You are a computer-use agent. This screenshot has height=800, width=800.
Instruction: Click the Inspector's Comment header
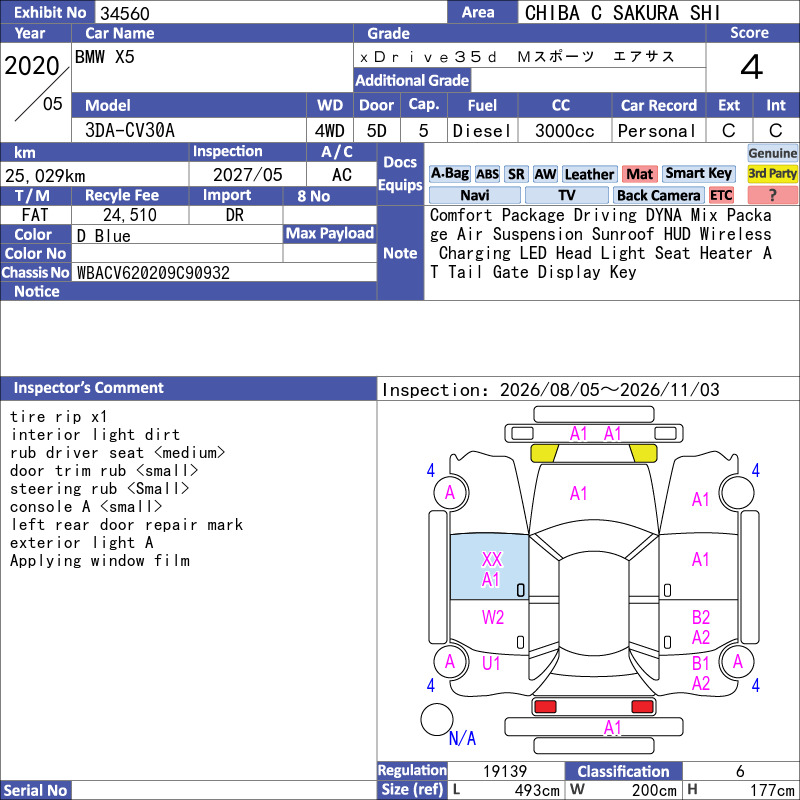pos(188,388)
